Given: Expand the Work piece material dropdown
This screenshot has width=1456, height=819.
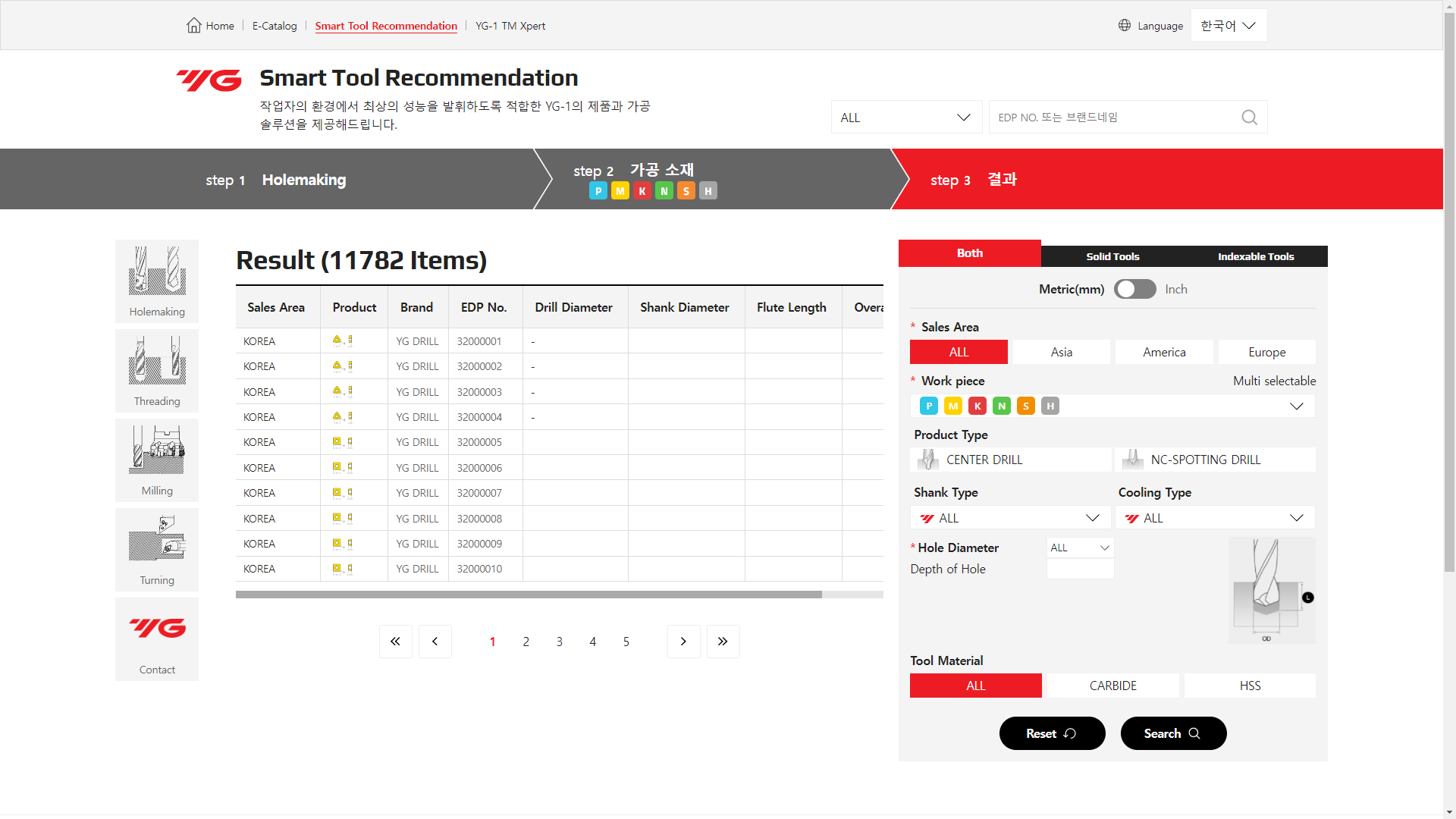Looking at the screenshot, I should point(1112,406).
